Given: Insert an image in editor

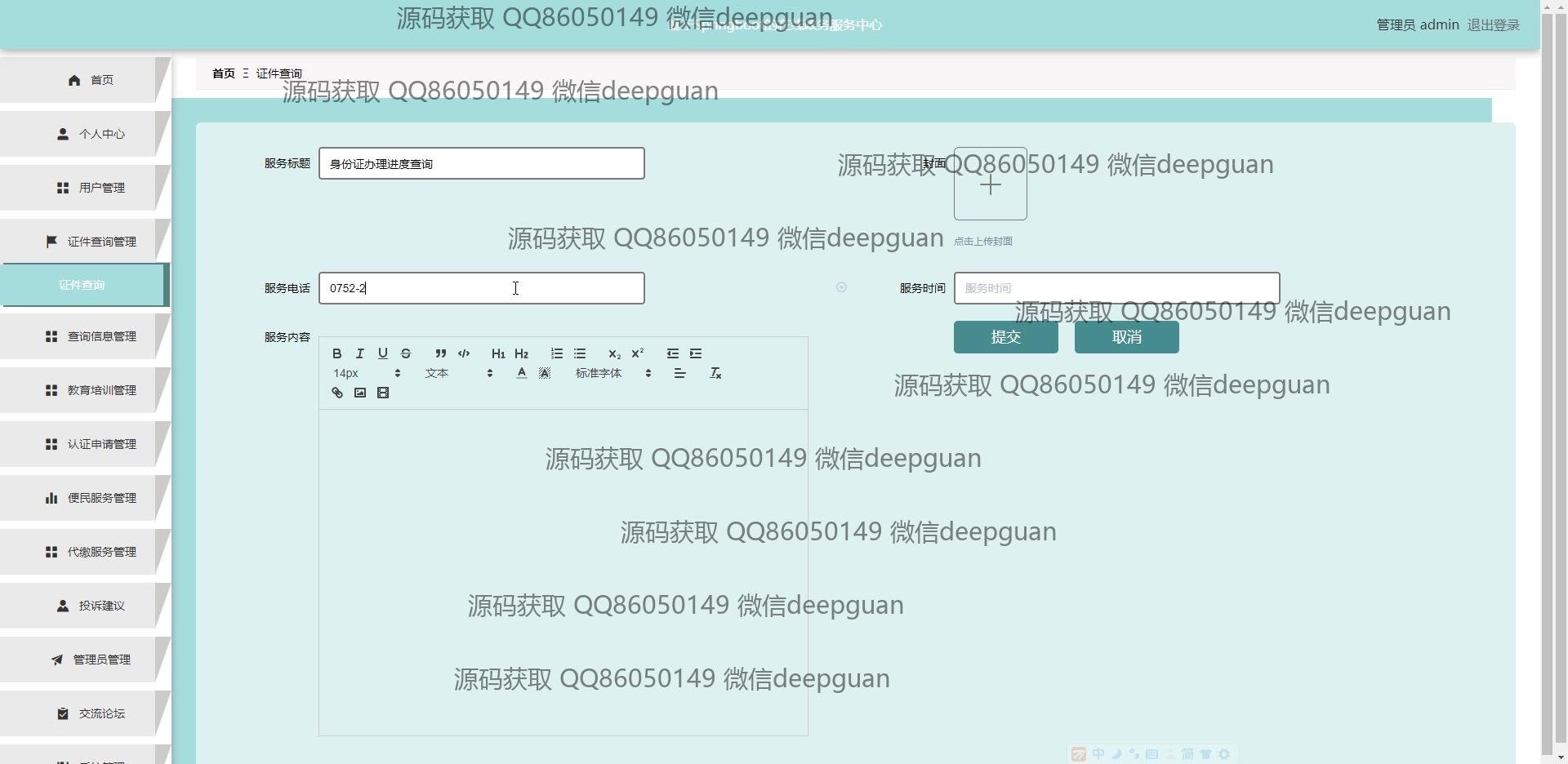Looking at the screenshot, I should pyautogui.click(x=359, y=393).
